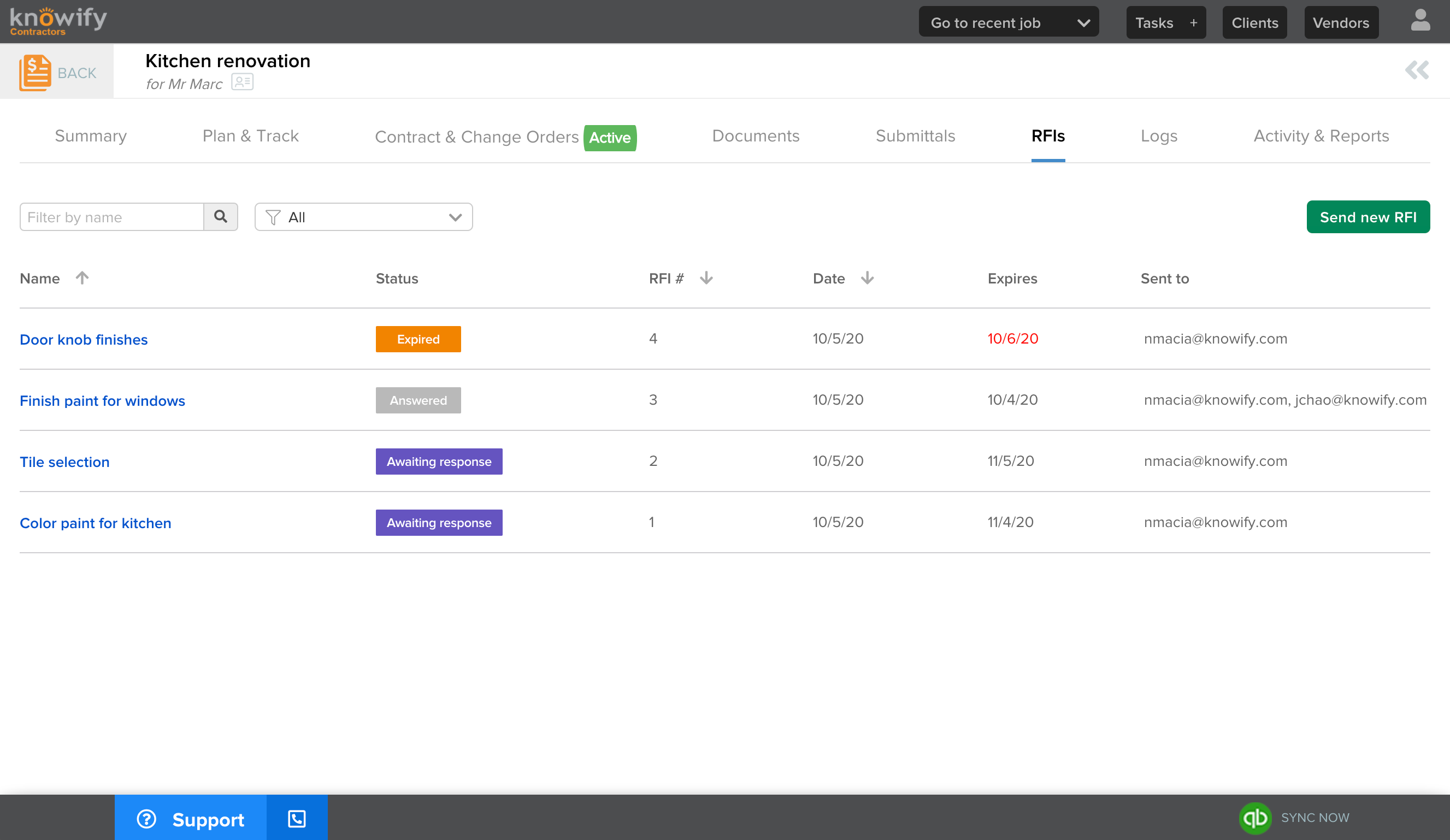Image resolution: width=1450 pixels, height=840 pixels.
Task: Click Kitchen renovation job title
Action: point(228,61)
